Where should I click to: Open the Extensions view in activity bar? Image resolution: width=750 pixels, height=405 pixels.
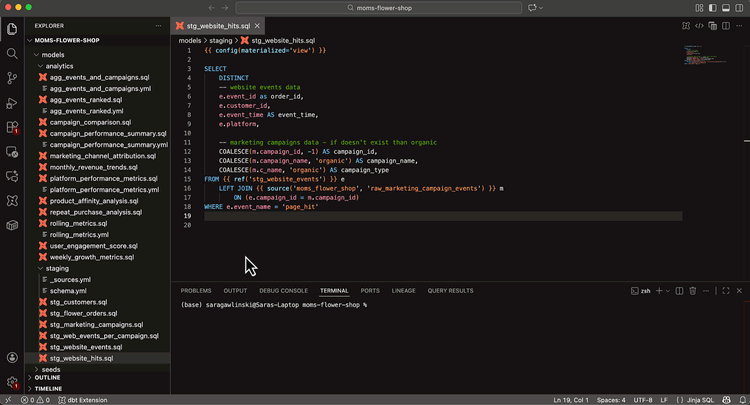click(12, 128)
